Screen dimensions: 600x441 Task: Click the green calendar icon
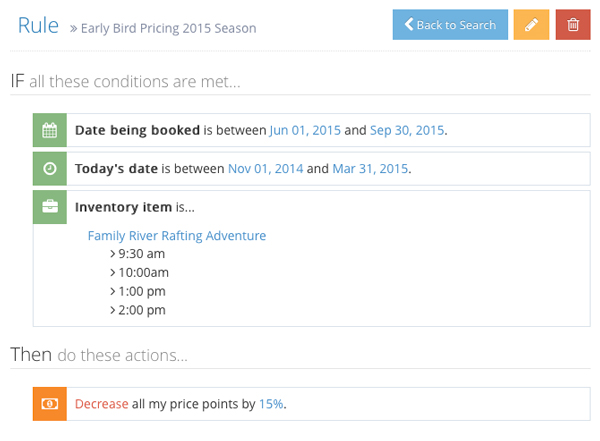coord(49,130)
